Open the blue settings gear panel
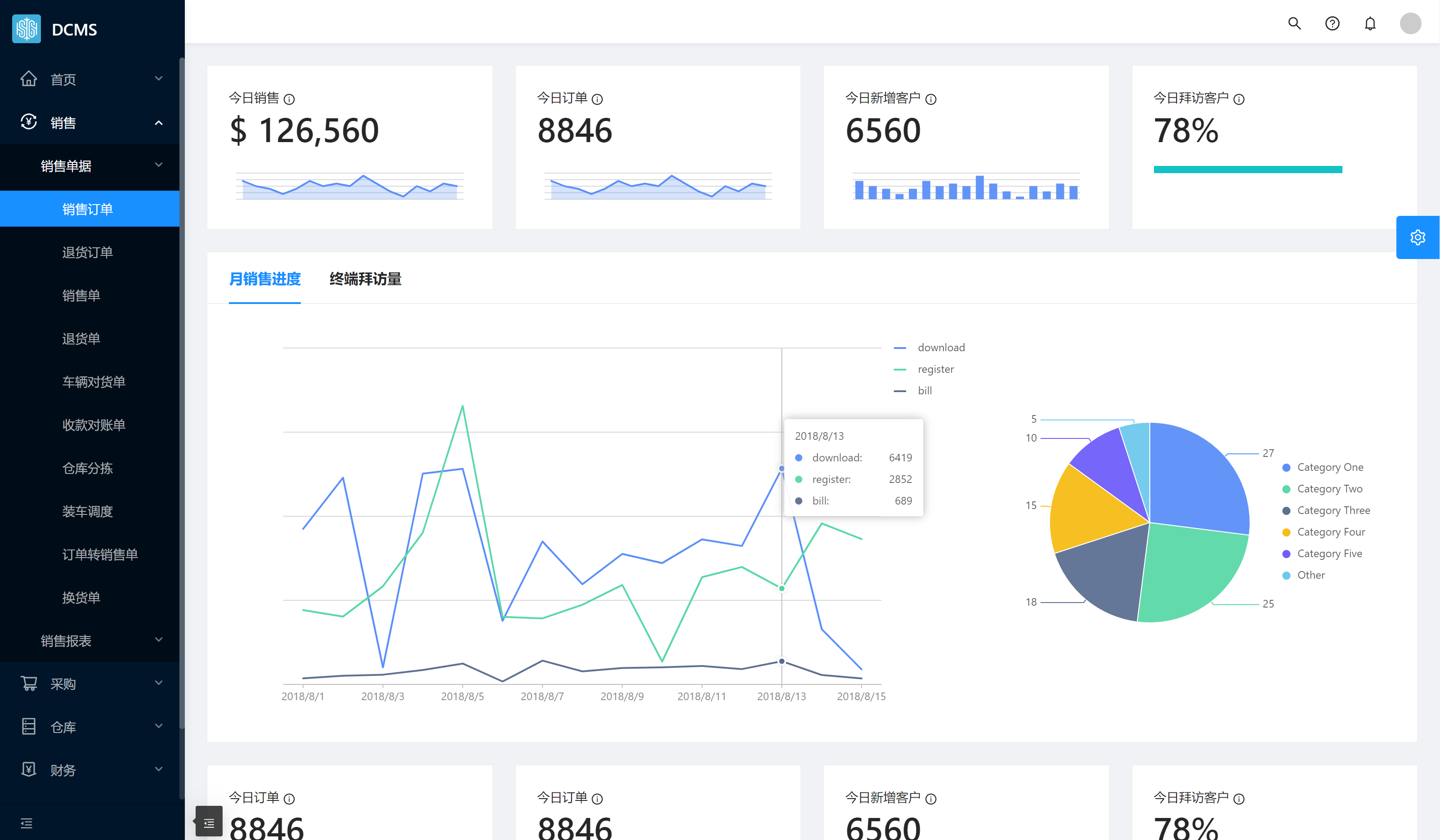This screenshot has width=1440, height=840. point(1417,237)
